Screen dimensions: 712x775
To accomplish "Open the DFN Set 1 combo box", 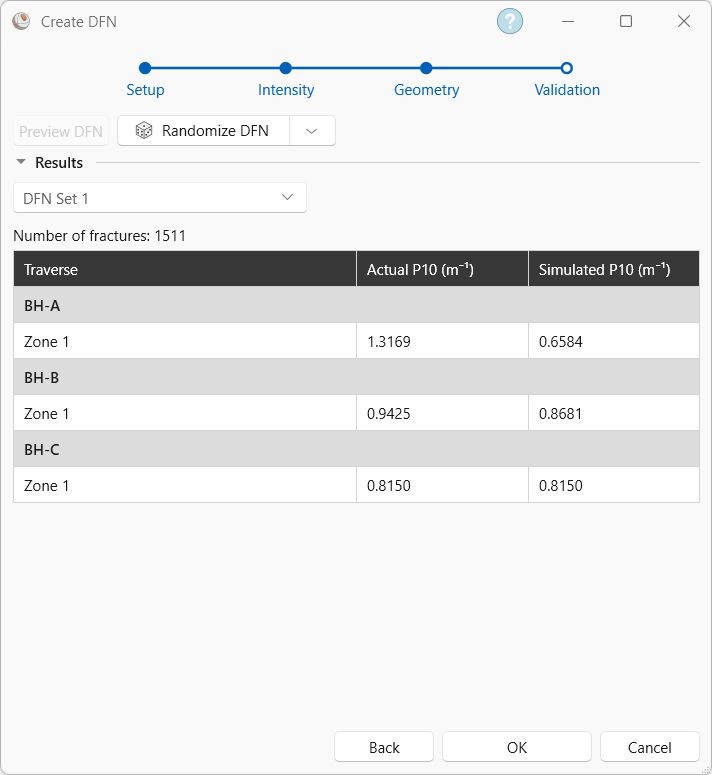I will point(160,198).
